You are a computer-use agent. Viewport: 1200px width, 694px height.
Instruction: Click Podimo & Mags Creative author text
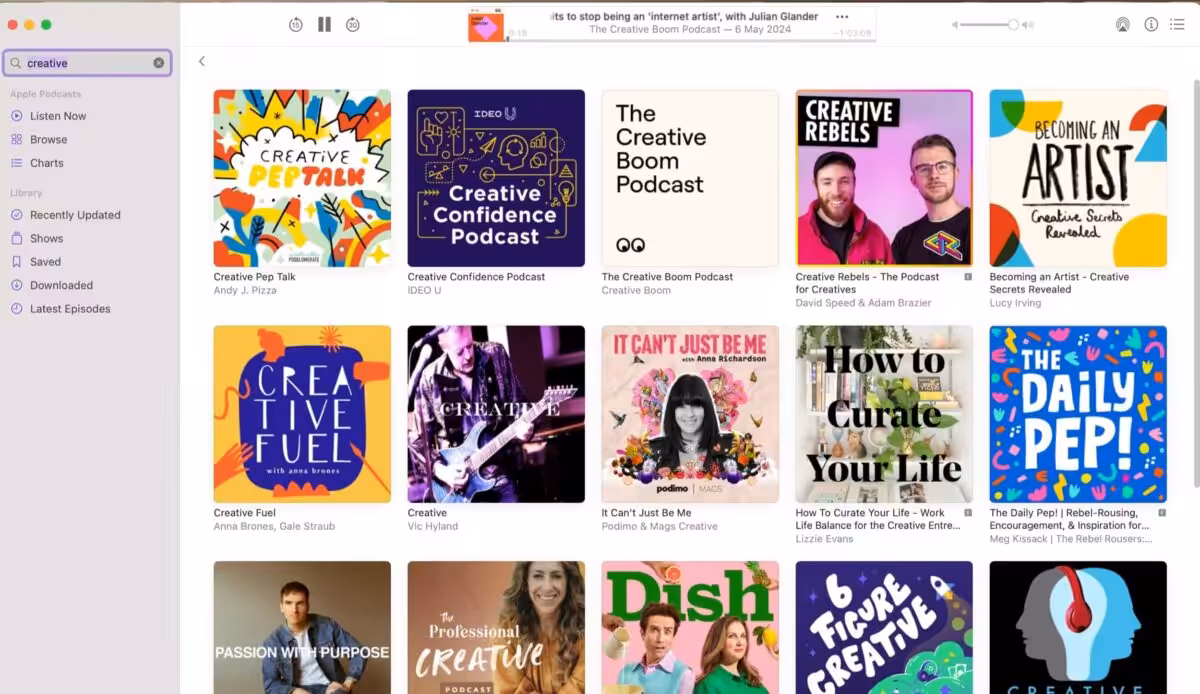coord(659,527)
